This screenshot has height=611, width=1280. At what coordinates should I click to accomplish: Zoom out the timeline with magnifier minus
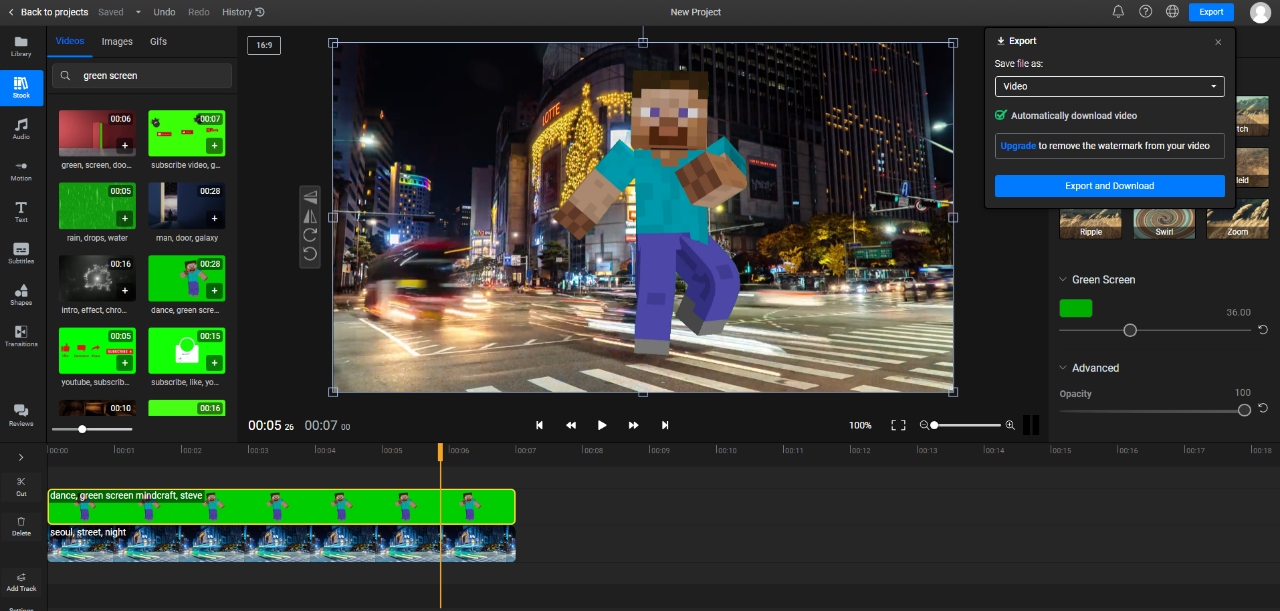click(x=924, y=425)
